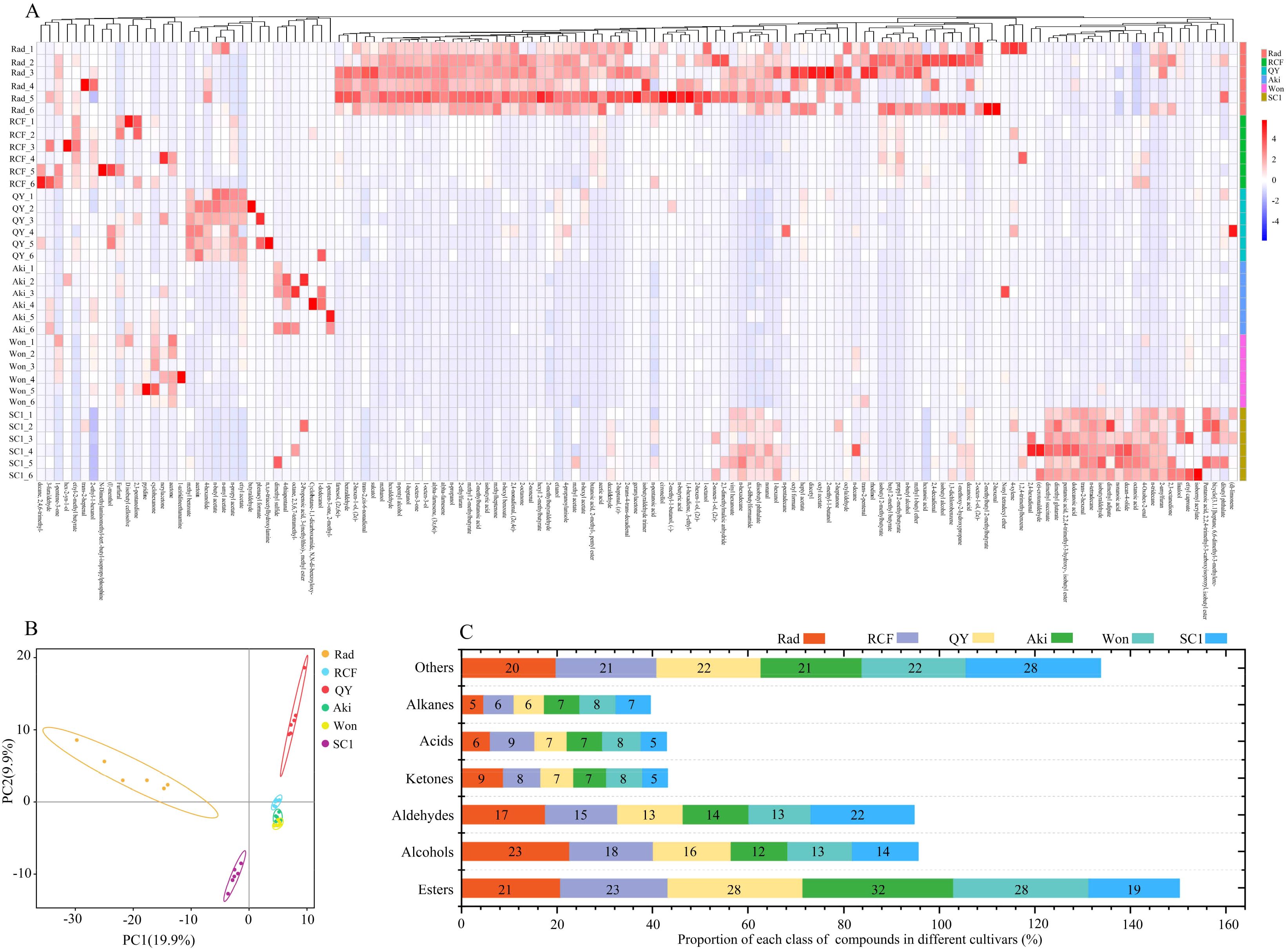Click the Ketones category label

tap(429, 779)
